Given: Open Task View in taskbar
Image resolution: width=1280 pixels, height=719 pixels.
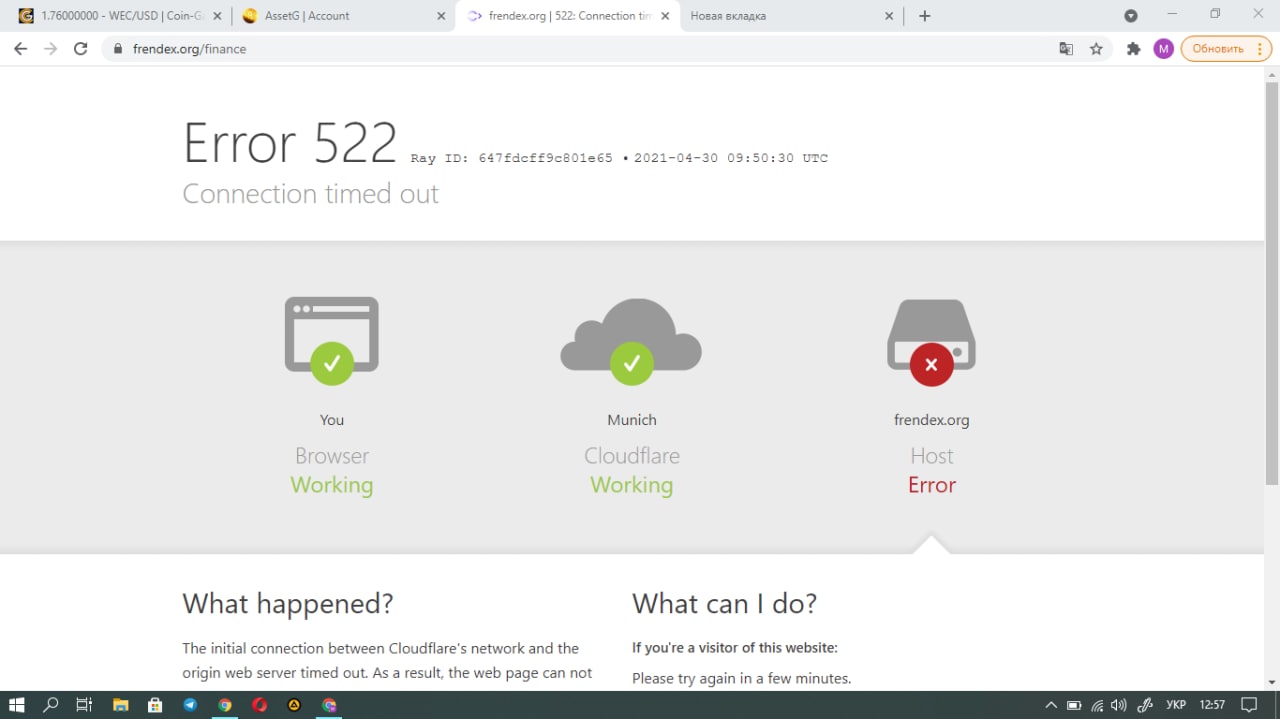Looking at the screenshot, I should [84, 705].
